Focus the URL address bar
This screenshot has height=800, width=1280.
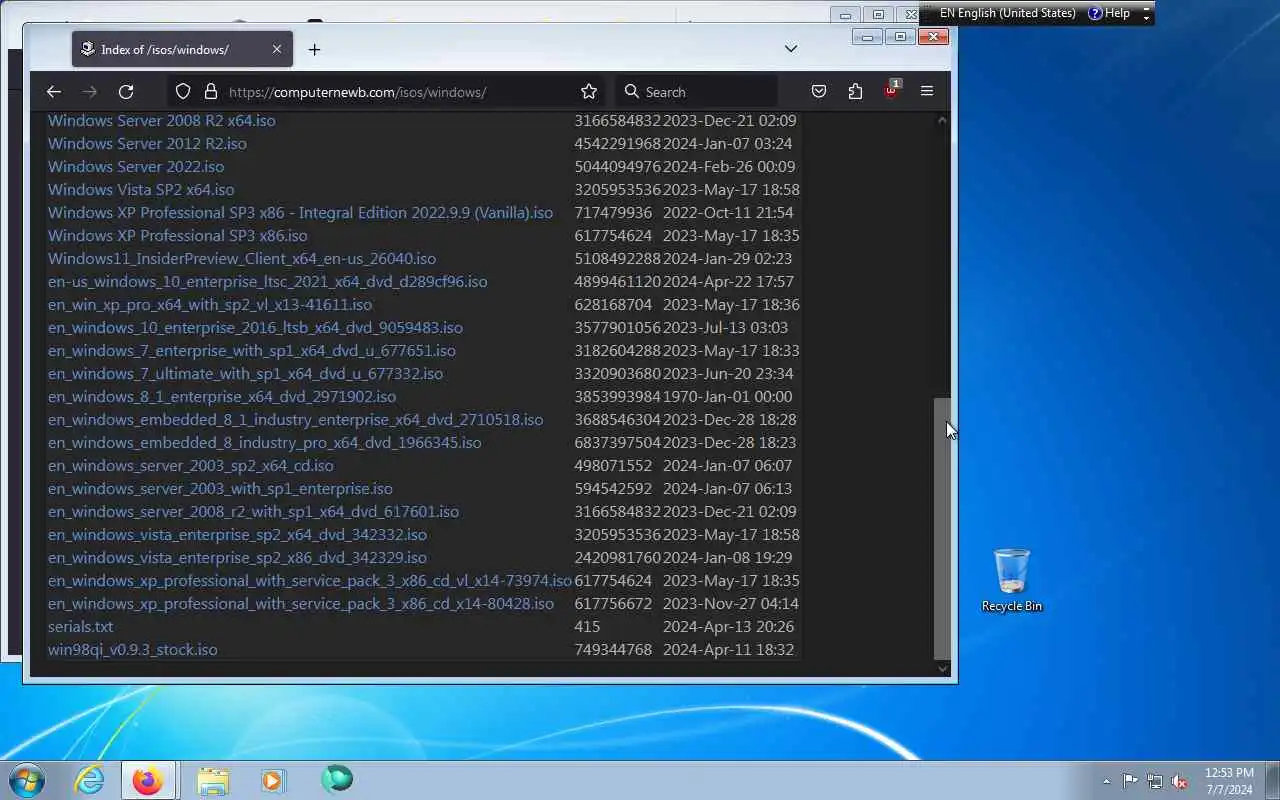click(x=385, y=92)
